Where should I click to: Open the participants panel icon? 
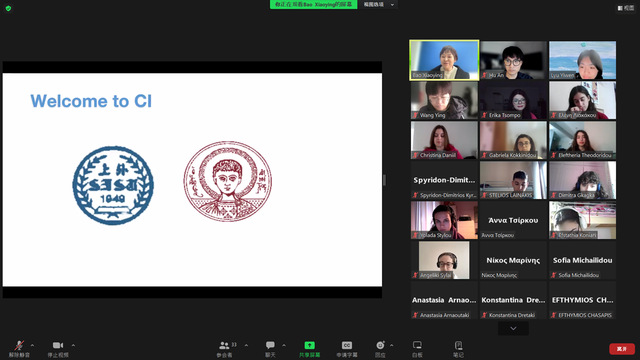point(224,345)
